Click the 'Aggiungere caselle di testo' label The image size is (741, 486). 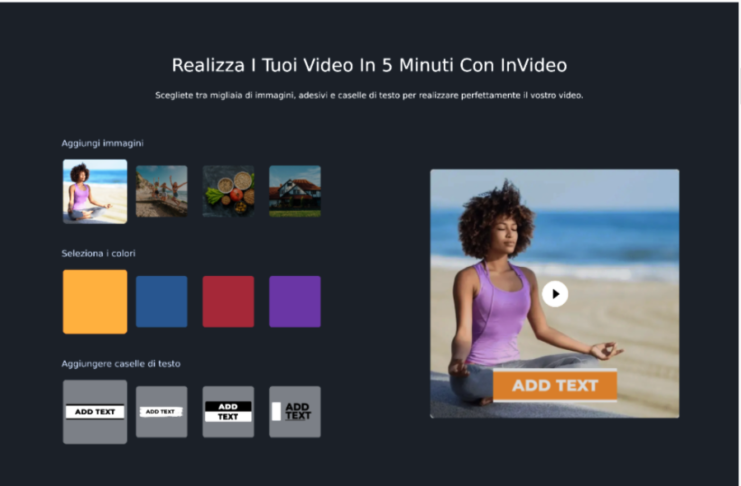121,364
